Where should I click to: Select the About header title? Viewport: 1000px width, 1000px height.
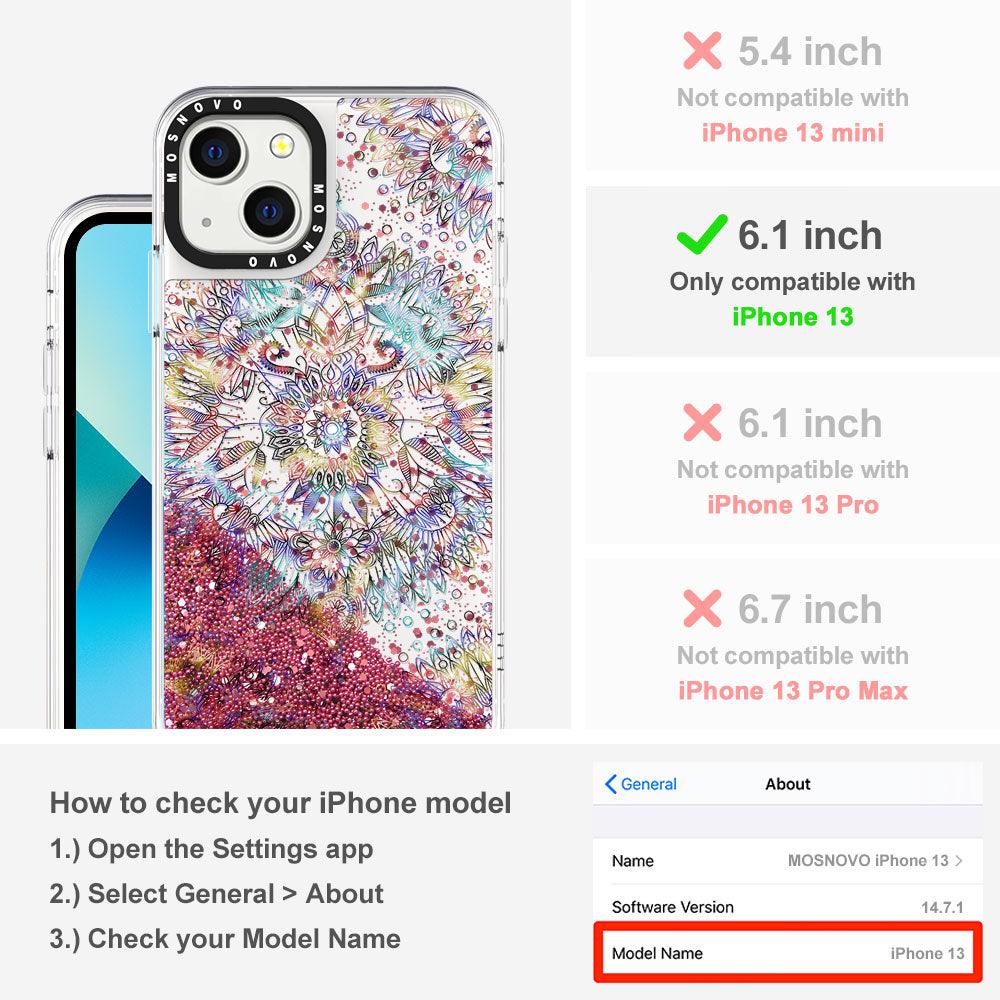[x=788, y=784]
